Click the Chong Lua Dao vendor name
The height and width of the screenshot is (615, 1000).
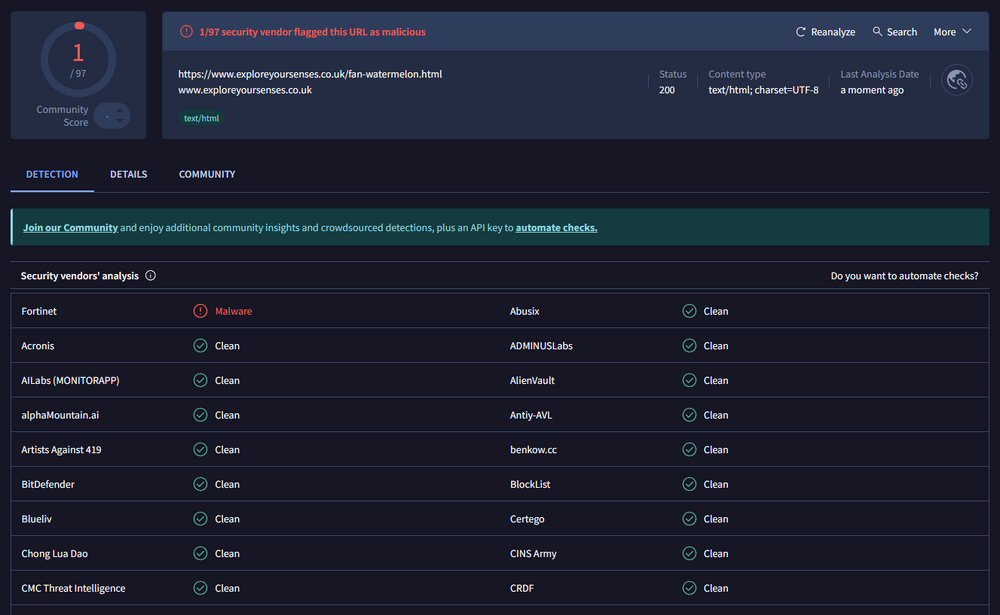click(54, 554)
